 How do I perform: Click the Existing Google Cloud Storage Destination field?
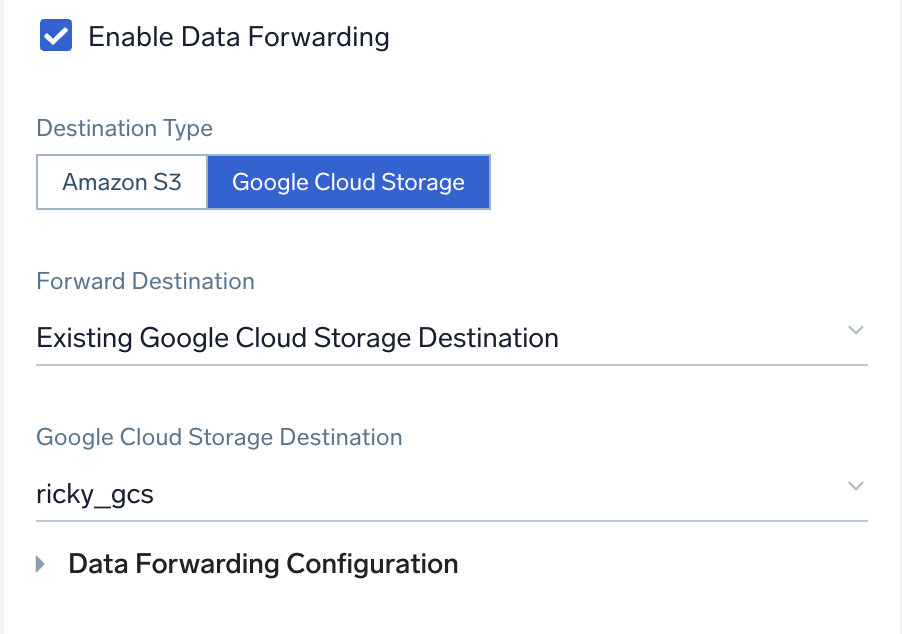tap(297, 338)
